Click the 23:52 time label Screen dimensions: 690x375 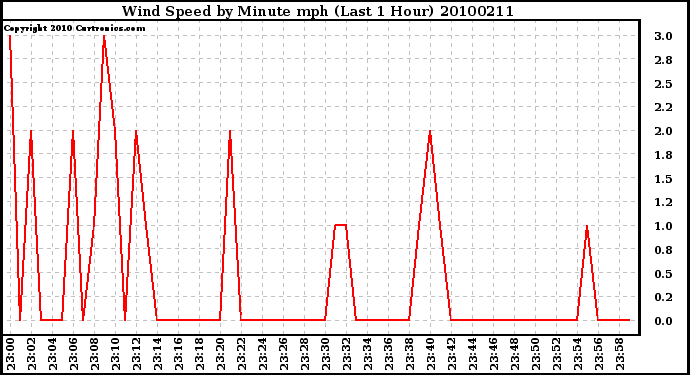pyautogui.click(x=557, y=354)
